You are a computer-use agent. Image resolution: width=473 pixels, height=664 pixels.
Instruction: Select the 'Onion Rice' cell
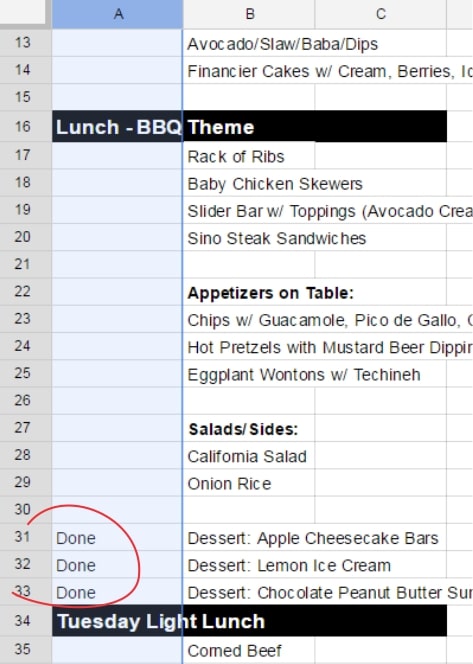click(x=249, y=483)
